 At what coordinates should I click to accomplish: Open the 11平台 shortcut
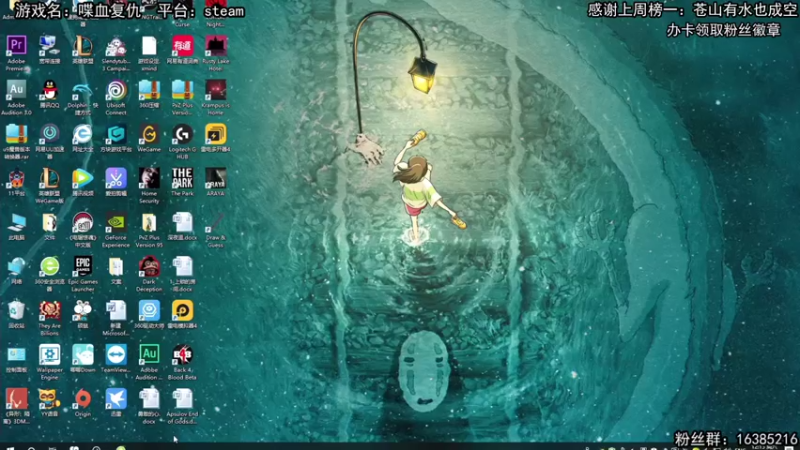tap(16, 179)
